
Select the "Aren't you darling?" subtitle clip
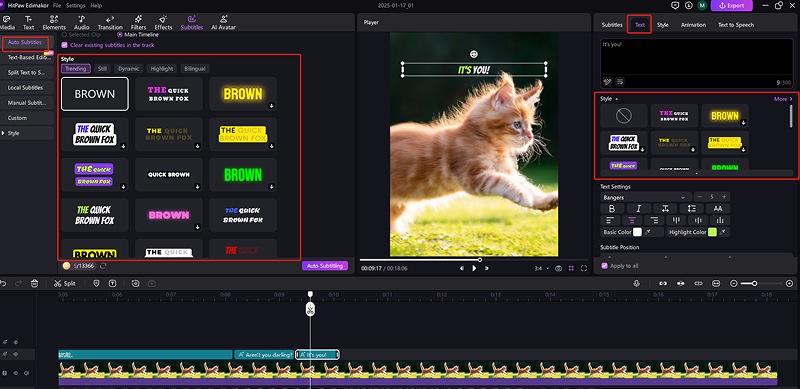tap(264, 354)
